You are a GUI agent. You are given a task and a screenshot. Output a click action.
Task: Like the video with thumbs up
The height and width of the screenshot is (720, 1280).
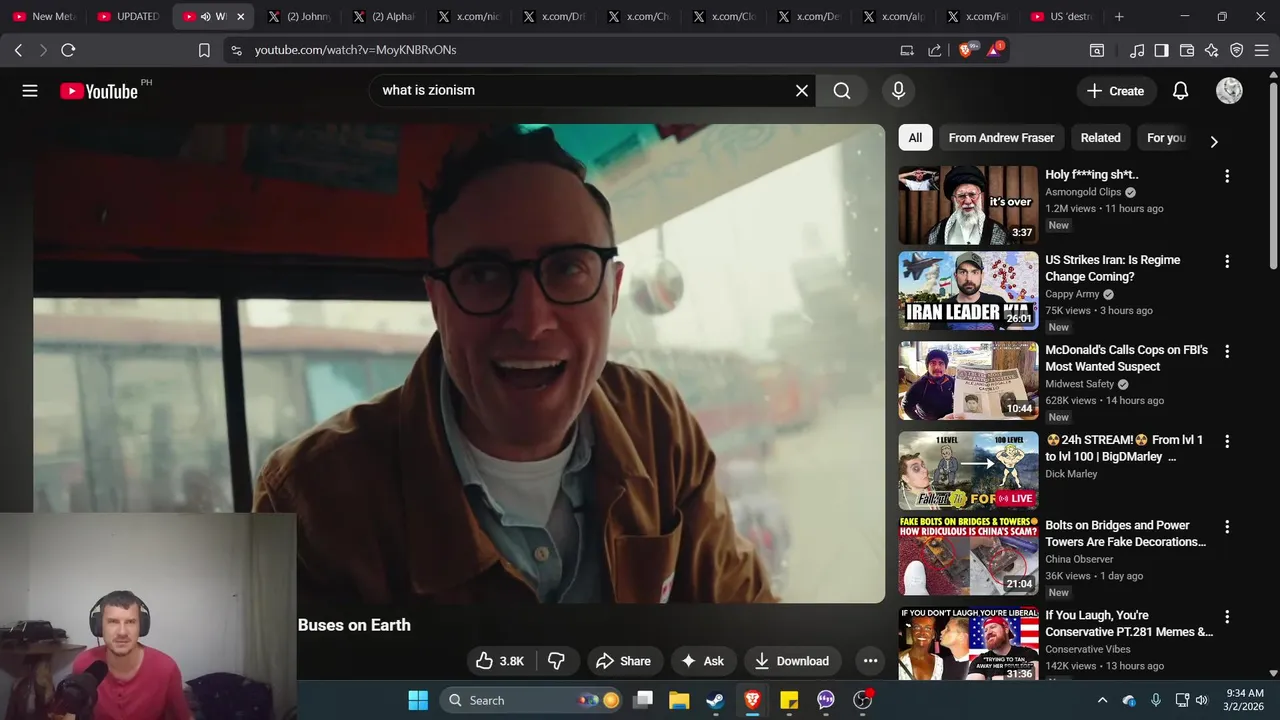click(x=500, y=661)
